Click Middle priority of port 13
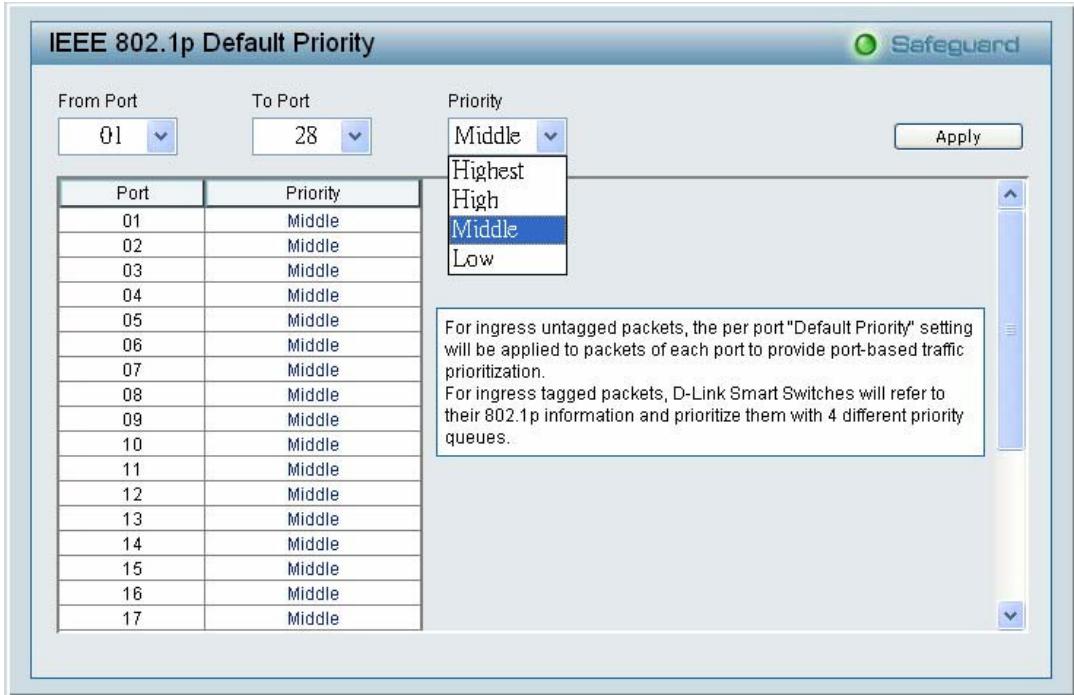The width and height of the screenshot is (1074, 695). click(313, 519)
